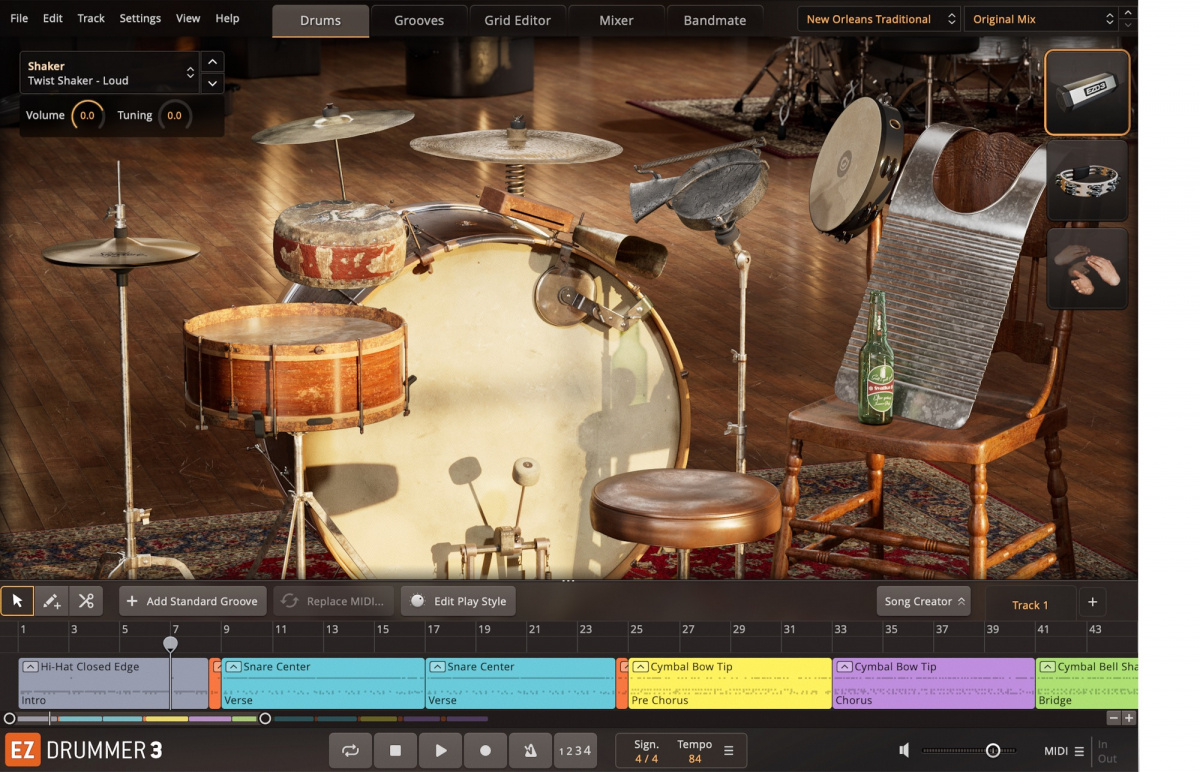Click Edit Play Style
The width and height of the screenshot is (1200, 772).
click(x=458, y=601)
